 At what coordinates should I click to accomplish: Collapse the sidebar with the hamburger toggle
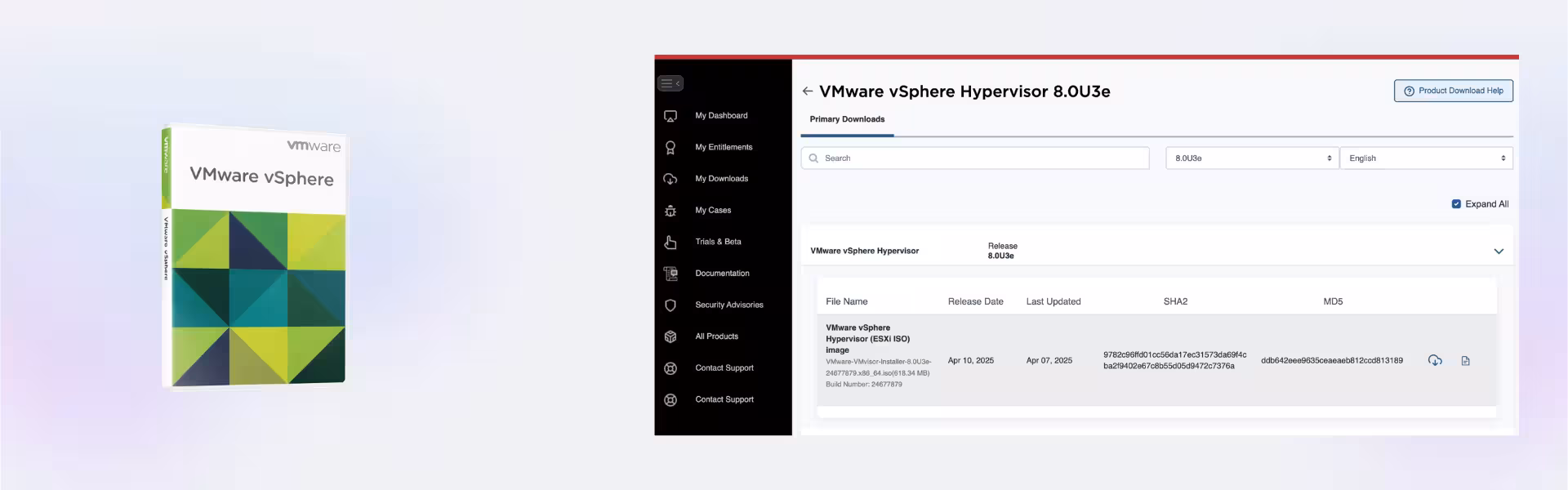pos(670,83)
